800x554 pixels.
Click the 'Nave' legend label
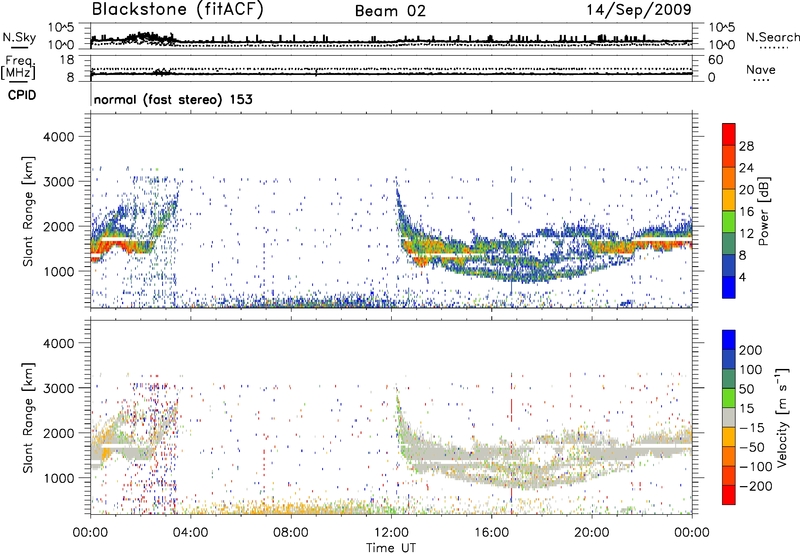tap(761, 69)
